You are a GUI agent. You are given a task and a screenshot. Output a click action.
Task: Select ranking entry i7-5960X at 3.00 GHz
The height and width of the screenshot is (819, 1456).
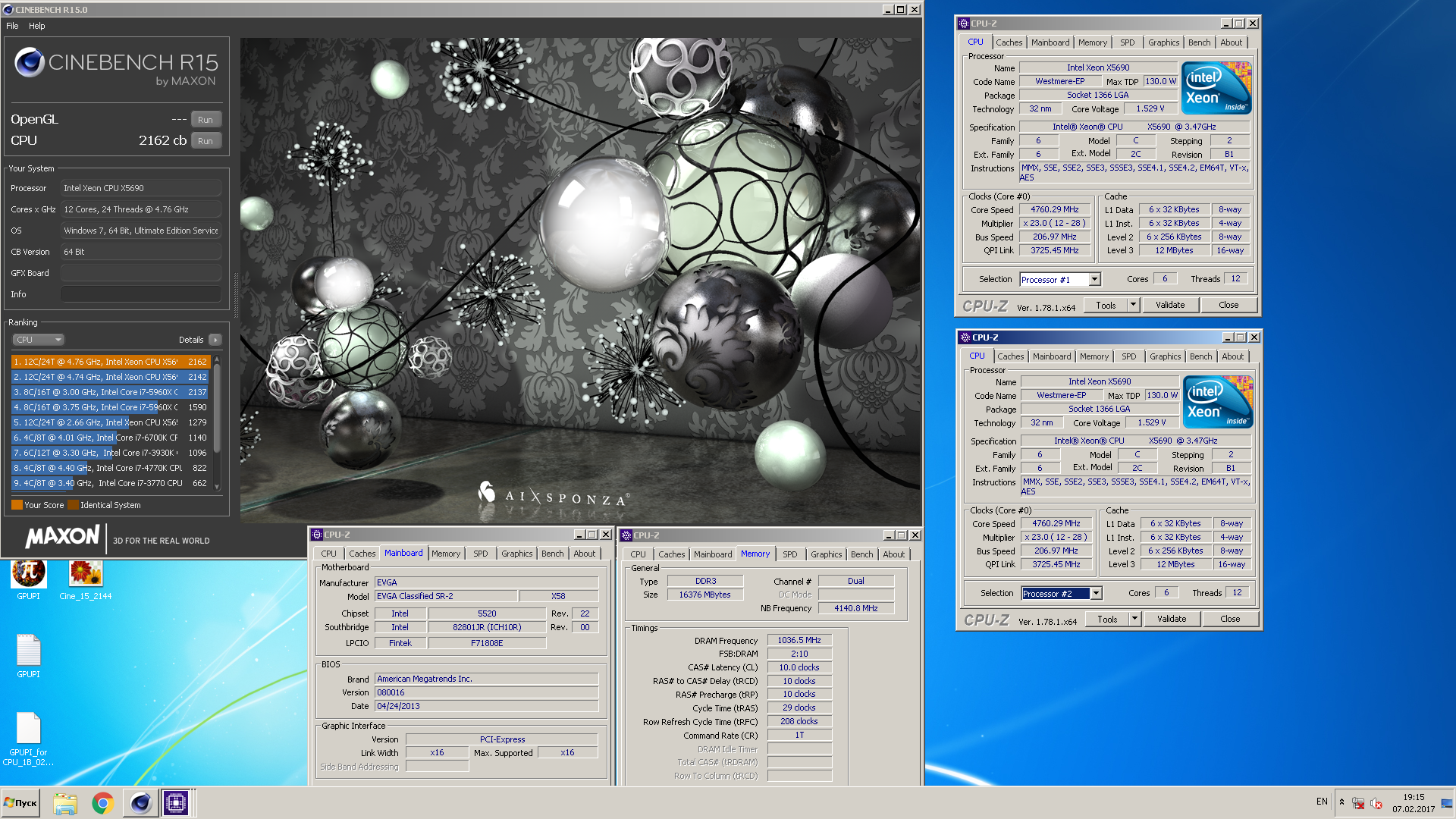tap(111, 392)
